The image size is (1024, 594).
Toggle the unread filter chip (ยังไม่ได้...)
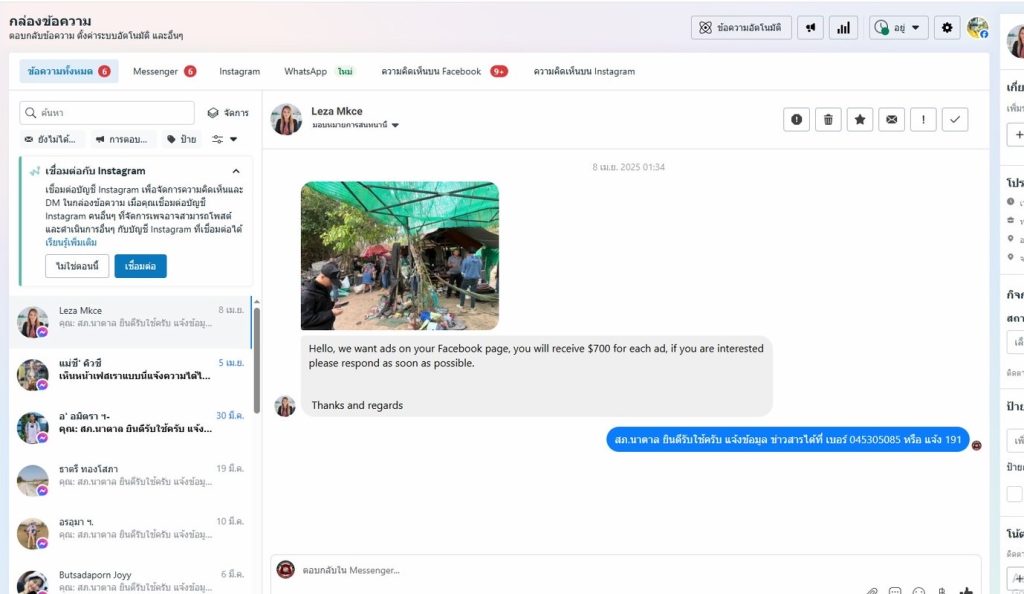coord(50,139)
